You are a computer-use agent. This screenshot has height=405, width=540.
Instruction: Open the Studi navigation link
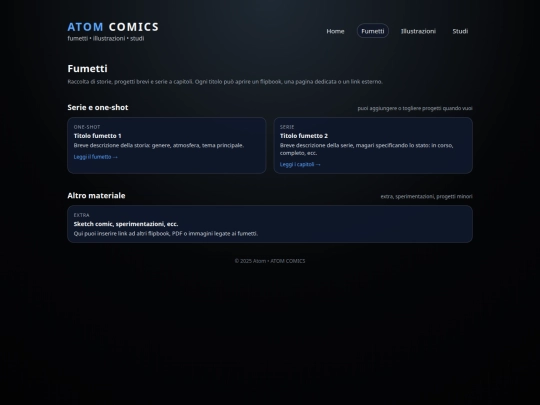coord(460,31)
